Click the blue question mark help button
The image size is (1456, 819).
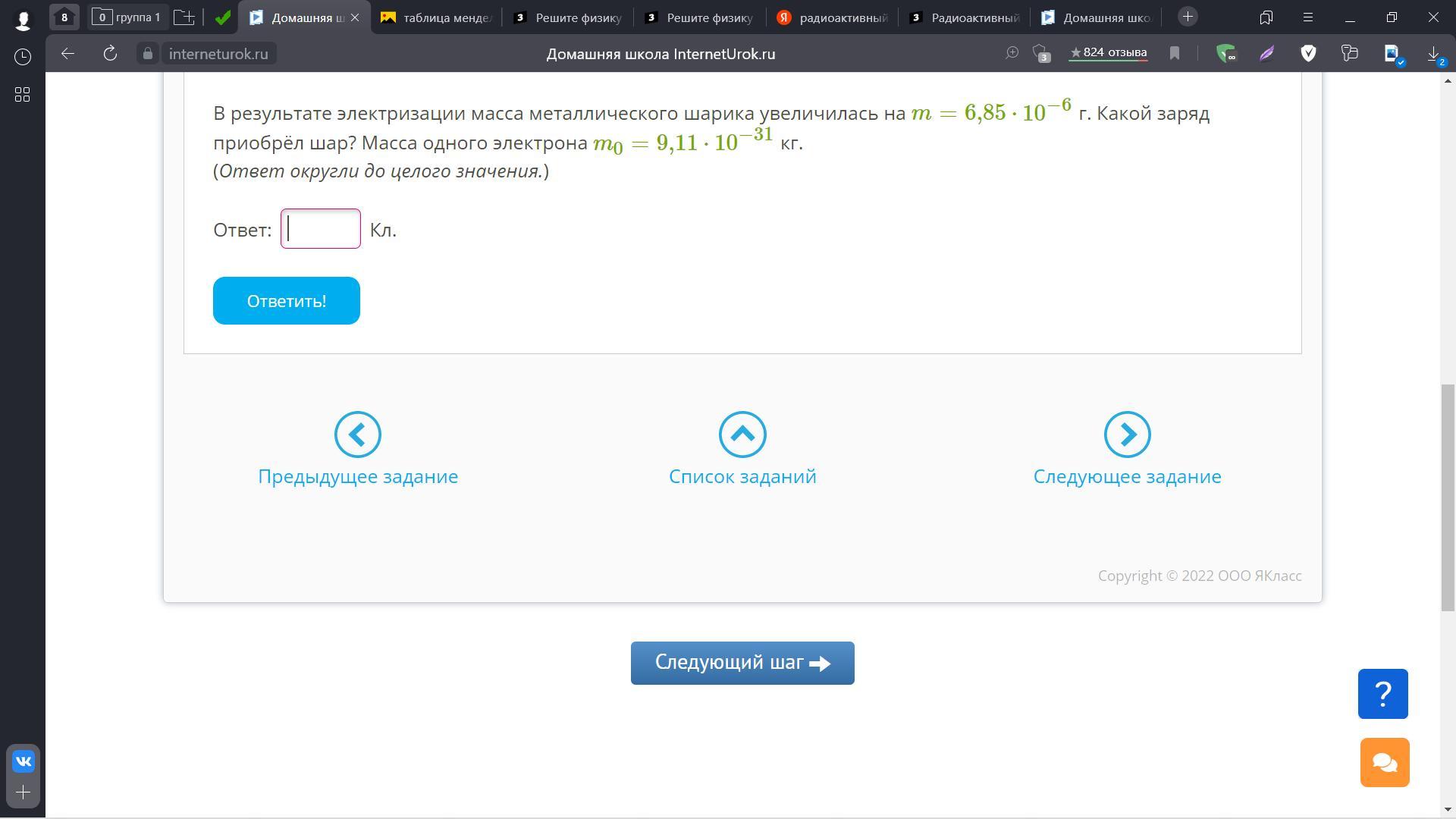point(1382,693)
